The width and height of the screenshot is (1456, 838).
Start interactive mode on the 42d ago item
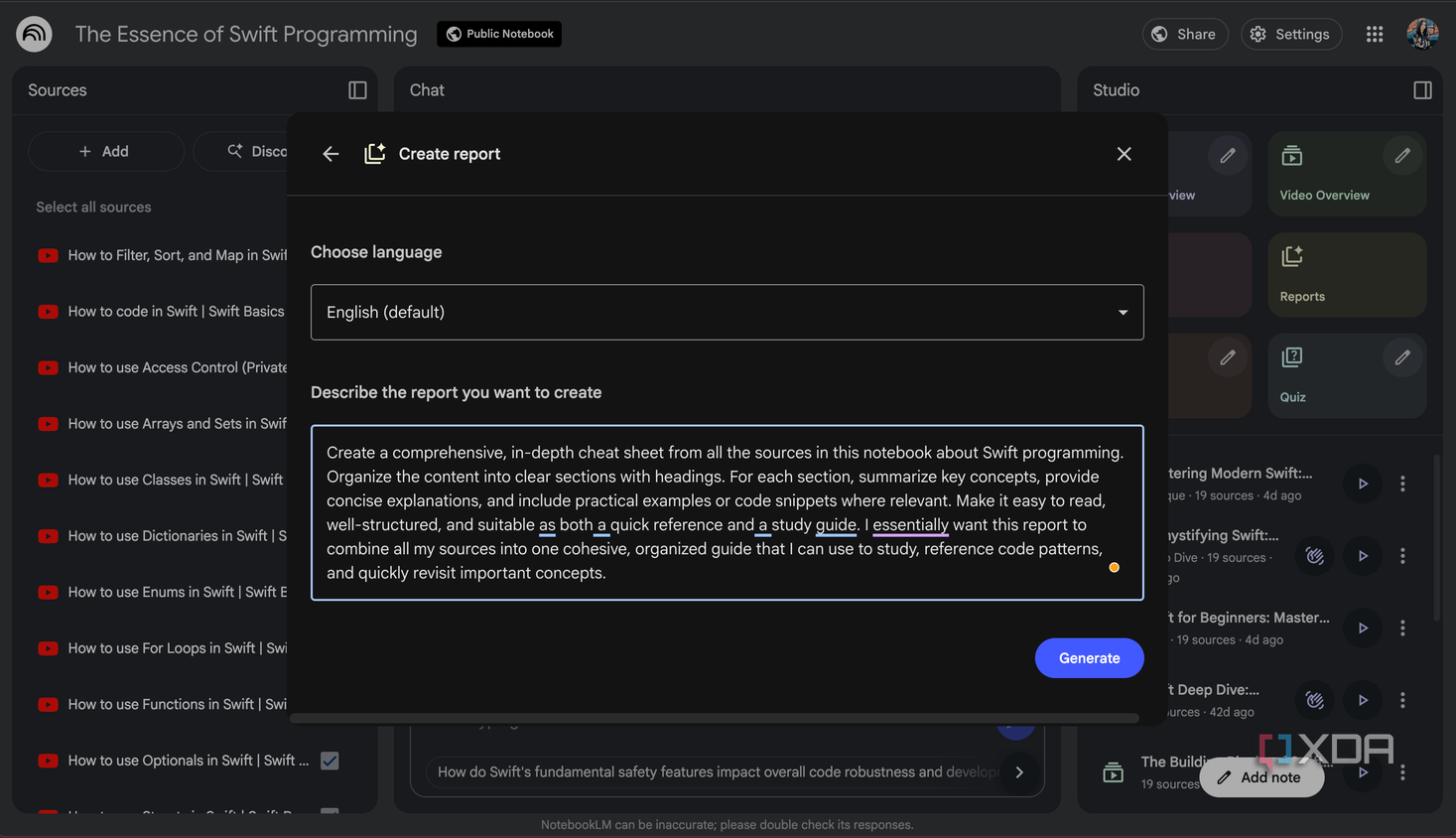click(x=1315, y=700)
